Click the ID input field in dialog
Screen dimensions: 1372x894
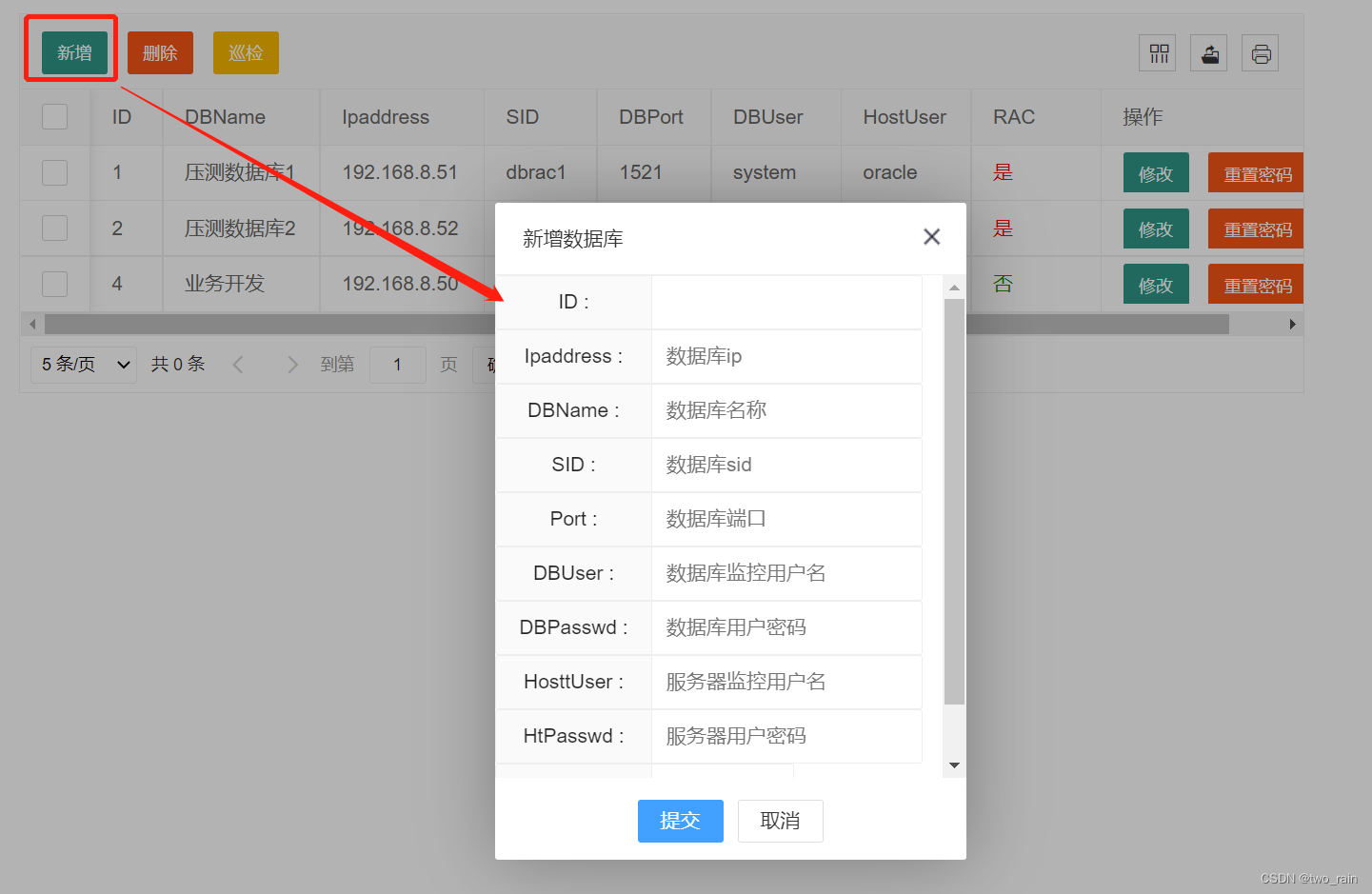786,302
